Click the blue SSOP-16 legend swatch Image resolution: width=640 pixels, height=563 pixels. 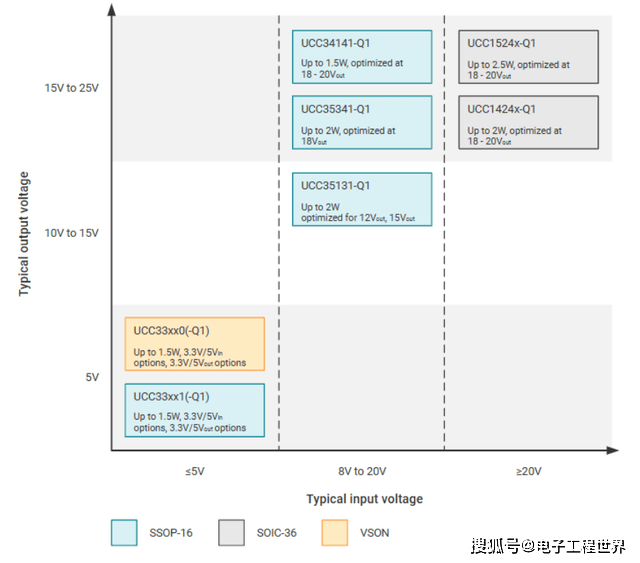pyautogui.click(x=124, y=533)
